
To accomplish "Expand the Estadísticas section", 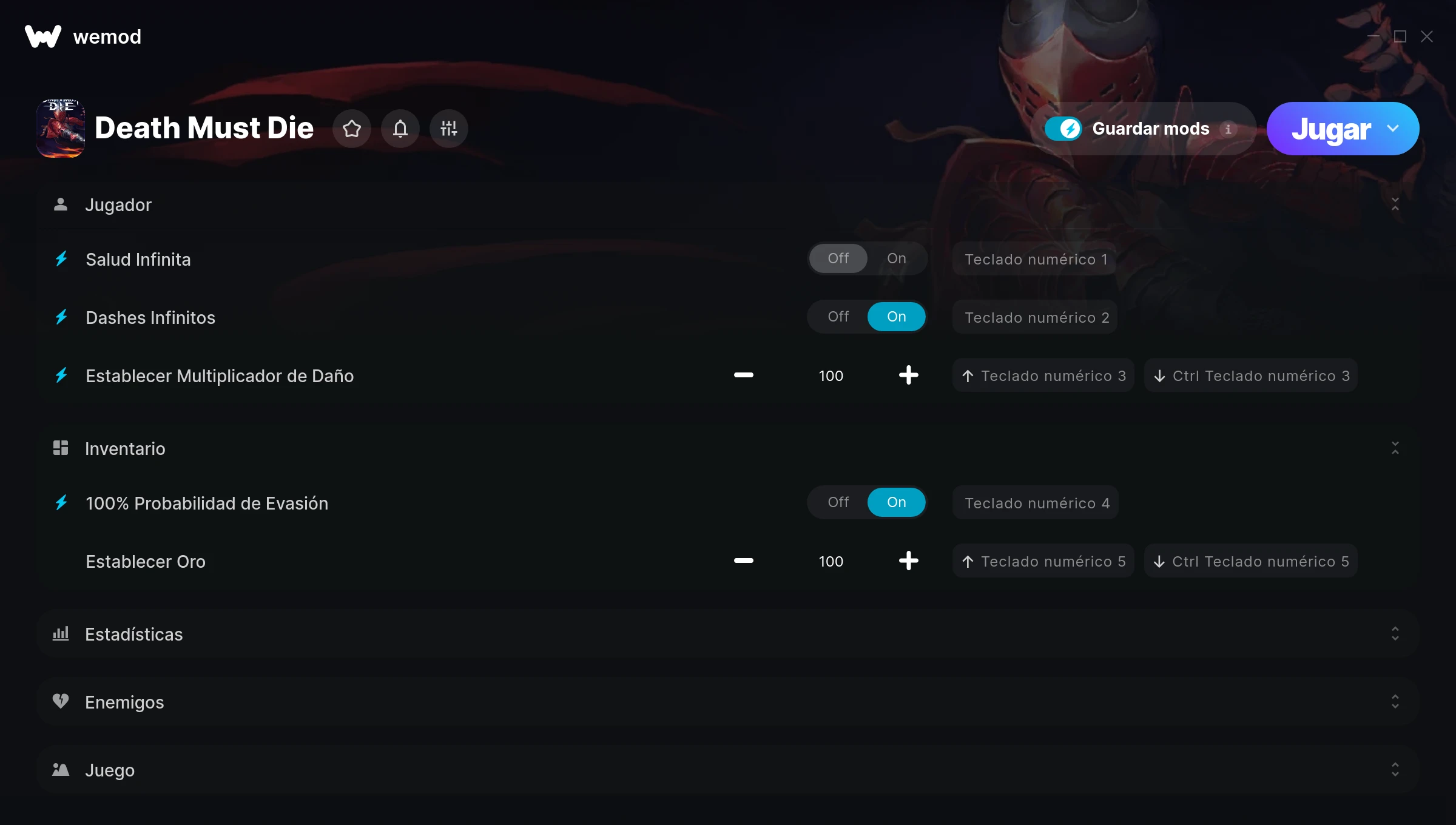I will (728, 634).
